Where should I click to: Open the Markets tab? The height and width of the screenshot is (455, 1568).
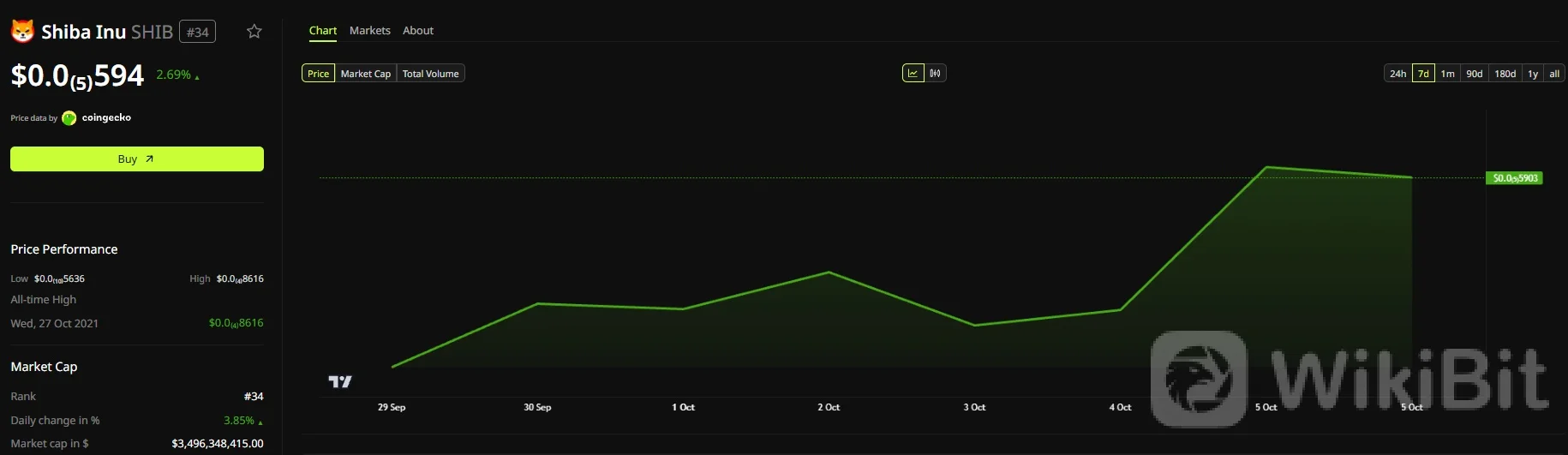click(369, 31)
